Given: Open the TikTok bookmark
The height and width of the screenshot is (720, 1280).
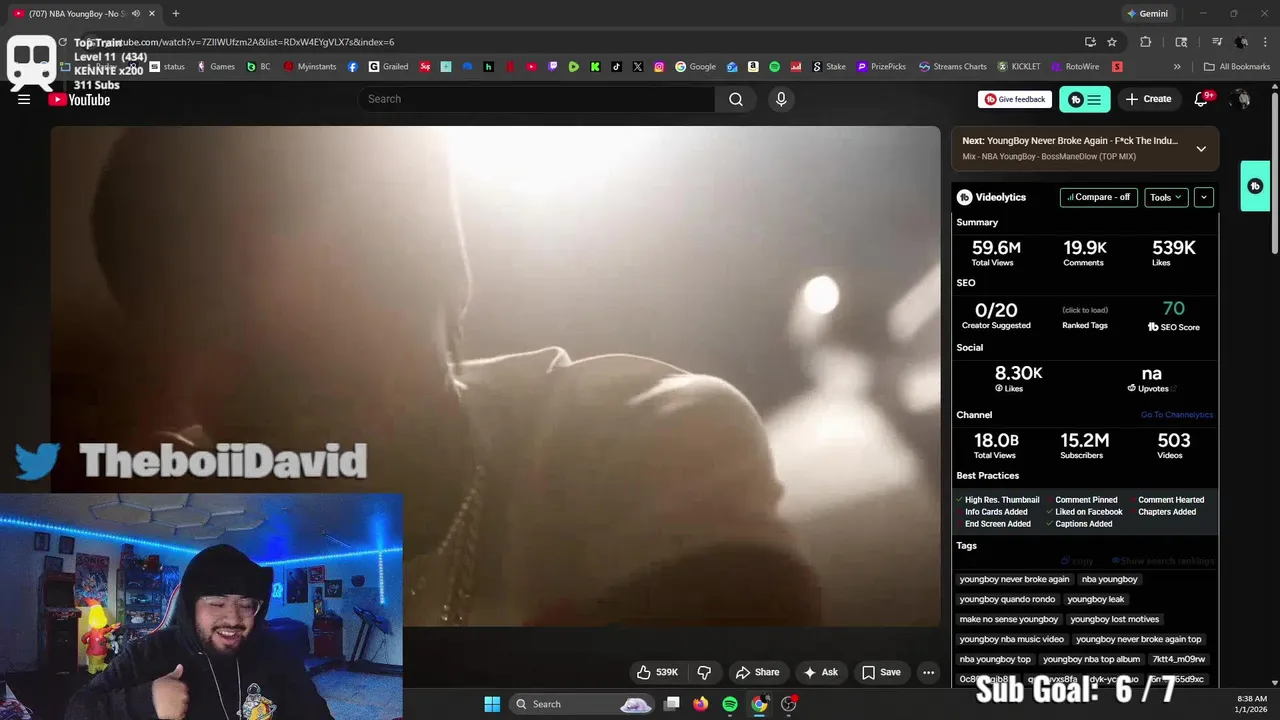Looking at the screenshot, I should (617, 67).
